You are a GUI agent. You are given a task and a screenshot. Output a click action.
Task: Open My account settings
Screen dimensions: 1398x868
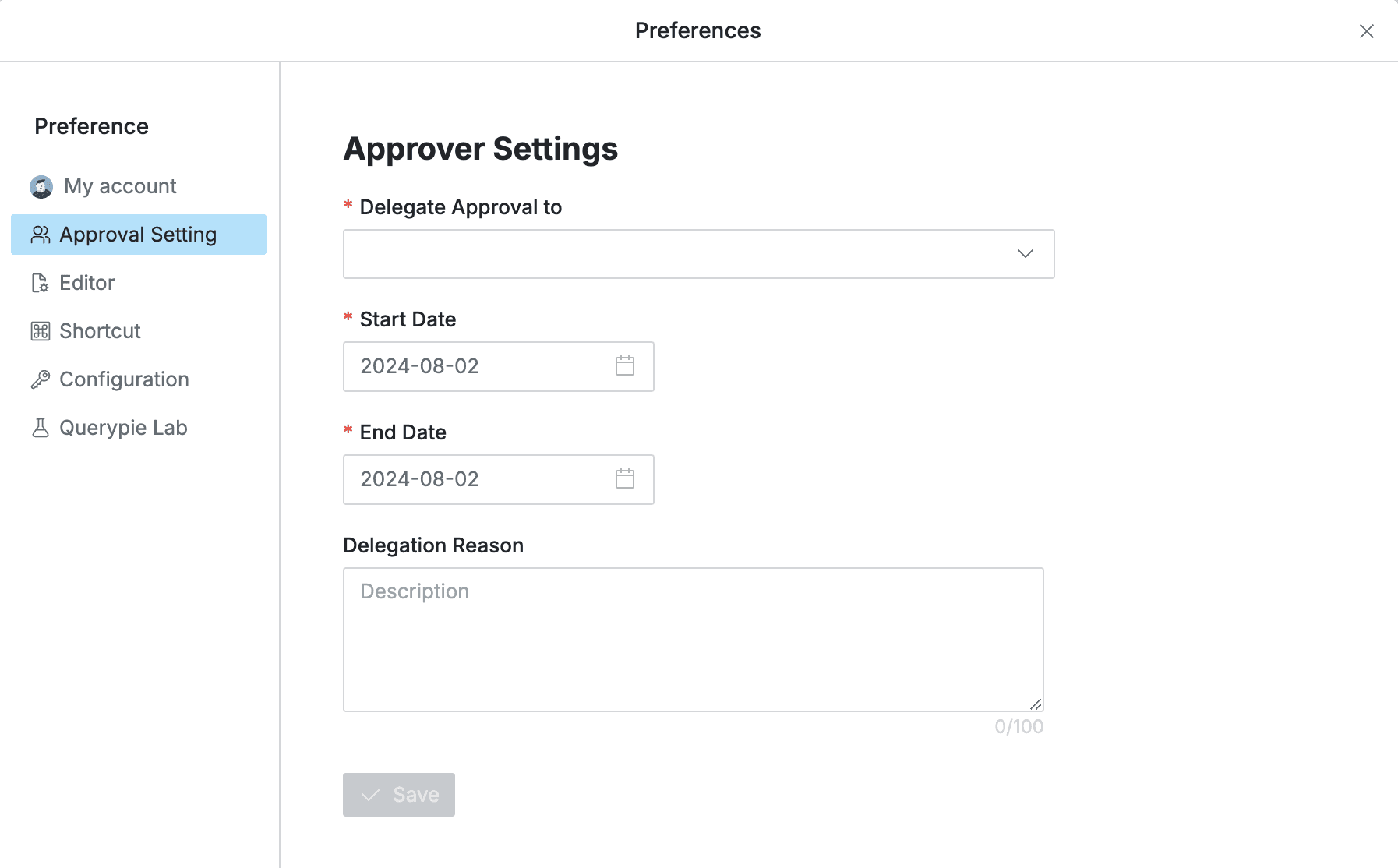pyautogui.click(x=119, y=186)
